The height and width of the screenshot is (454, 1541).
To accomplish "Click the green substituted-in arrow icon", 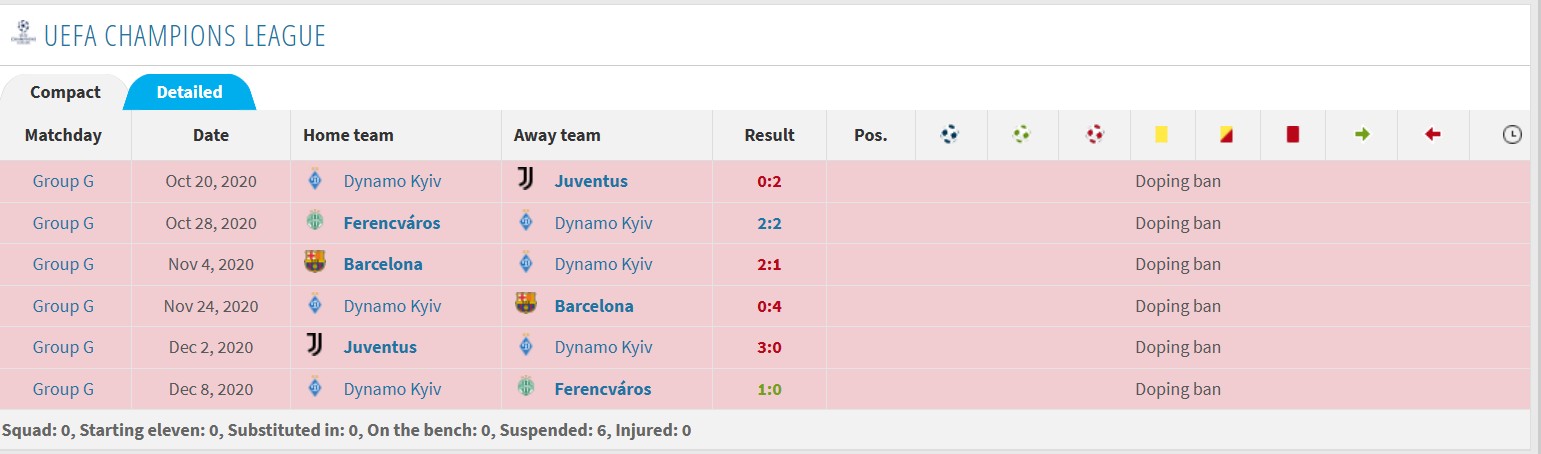I will tap(1361, 134).
